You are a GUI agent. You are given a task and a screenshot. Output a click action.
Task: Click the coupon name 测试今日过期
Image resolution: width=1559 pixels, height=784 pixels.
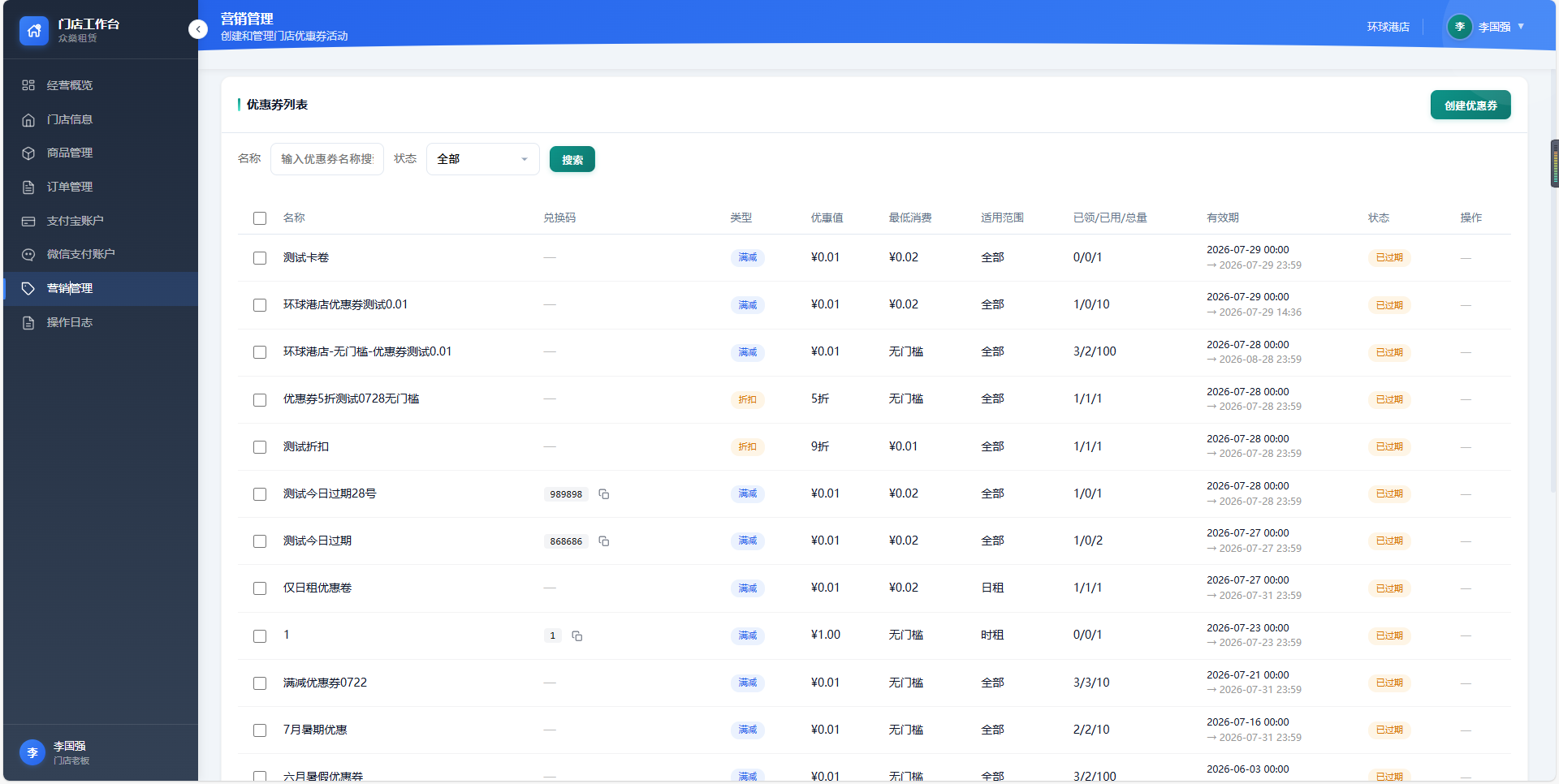317,541
